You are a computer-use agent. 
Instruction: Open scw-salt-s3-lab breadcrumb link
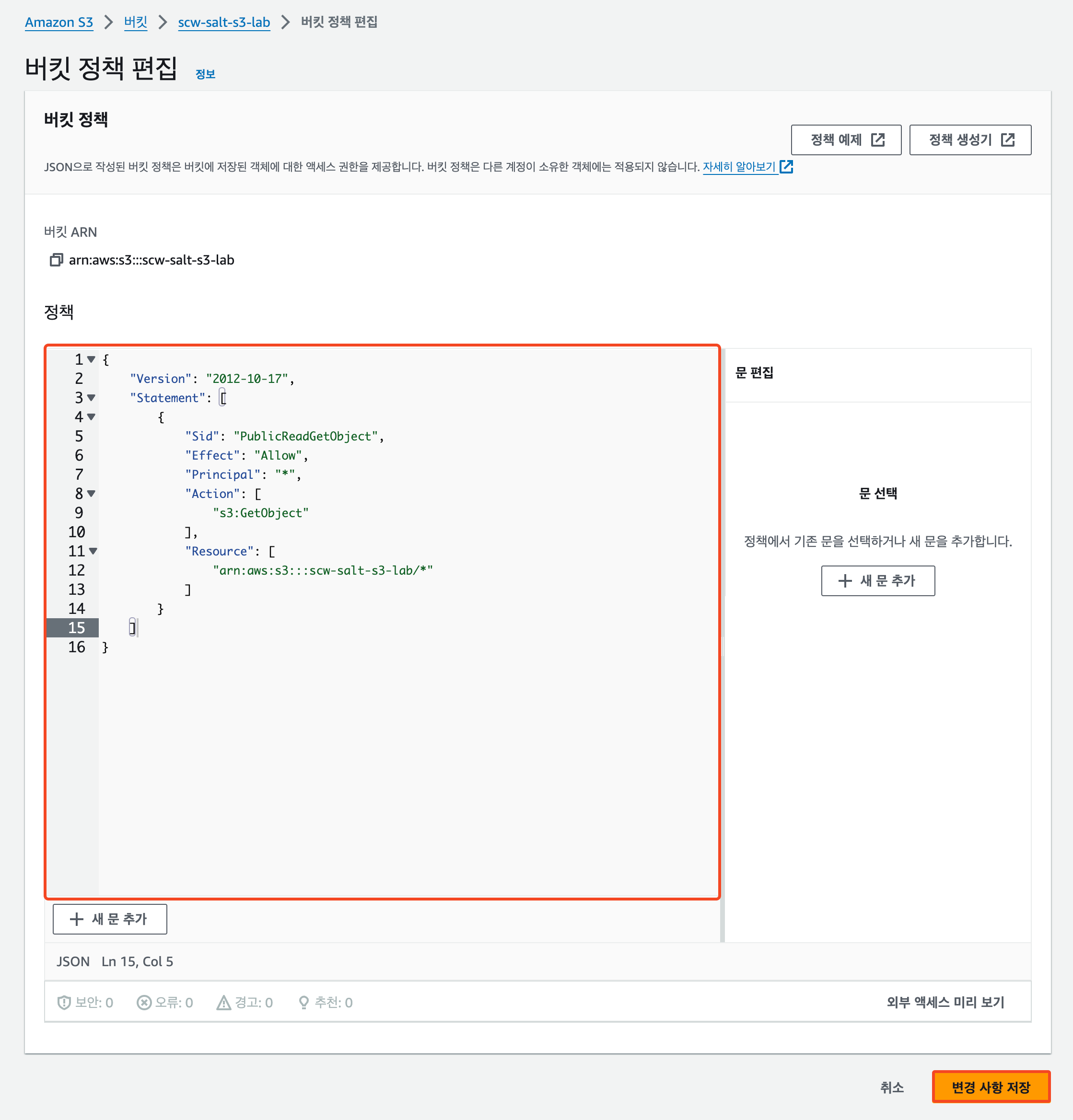click(x=223, y=23)
